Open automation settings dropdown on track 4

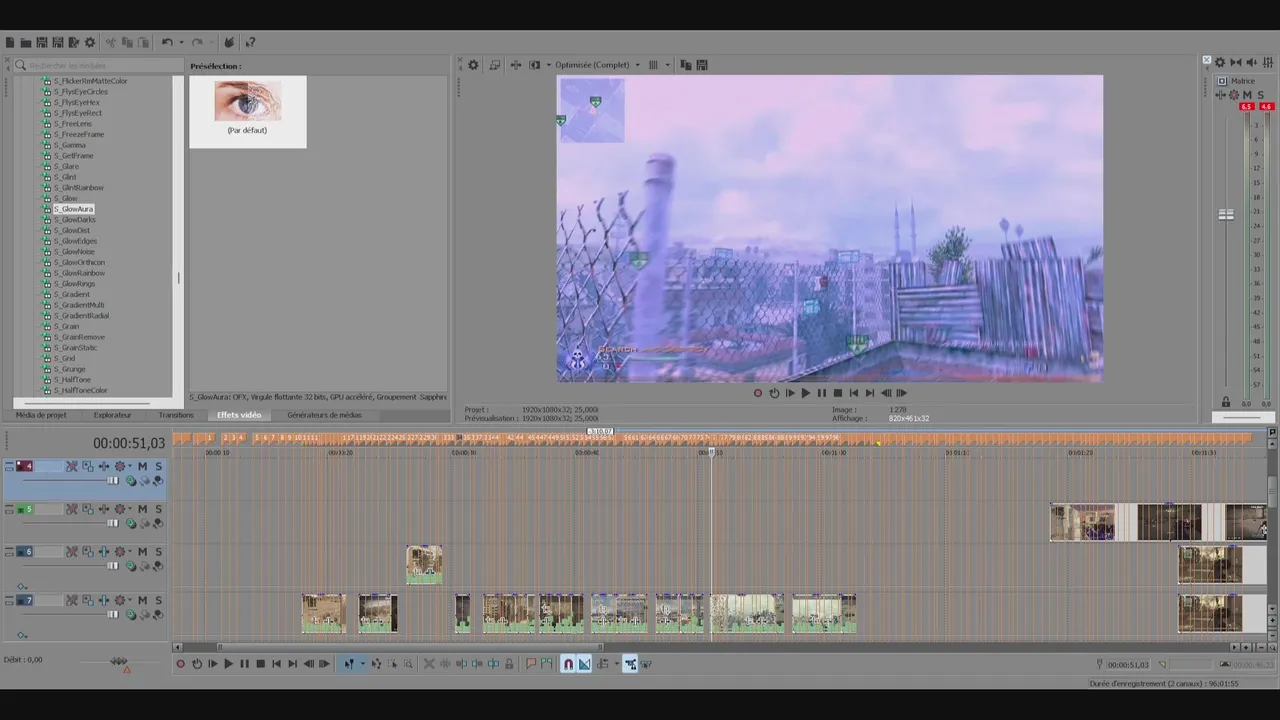point(130,466)
